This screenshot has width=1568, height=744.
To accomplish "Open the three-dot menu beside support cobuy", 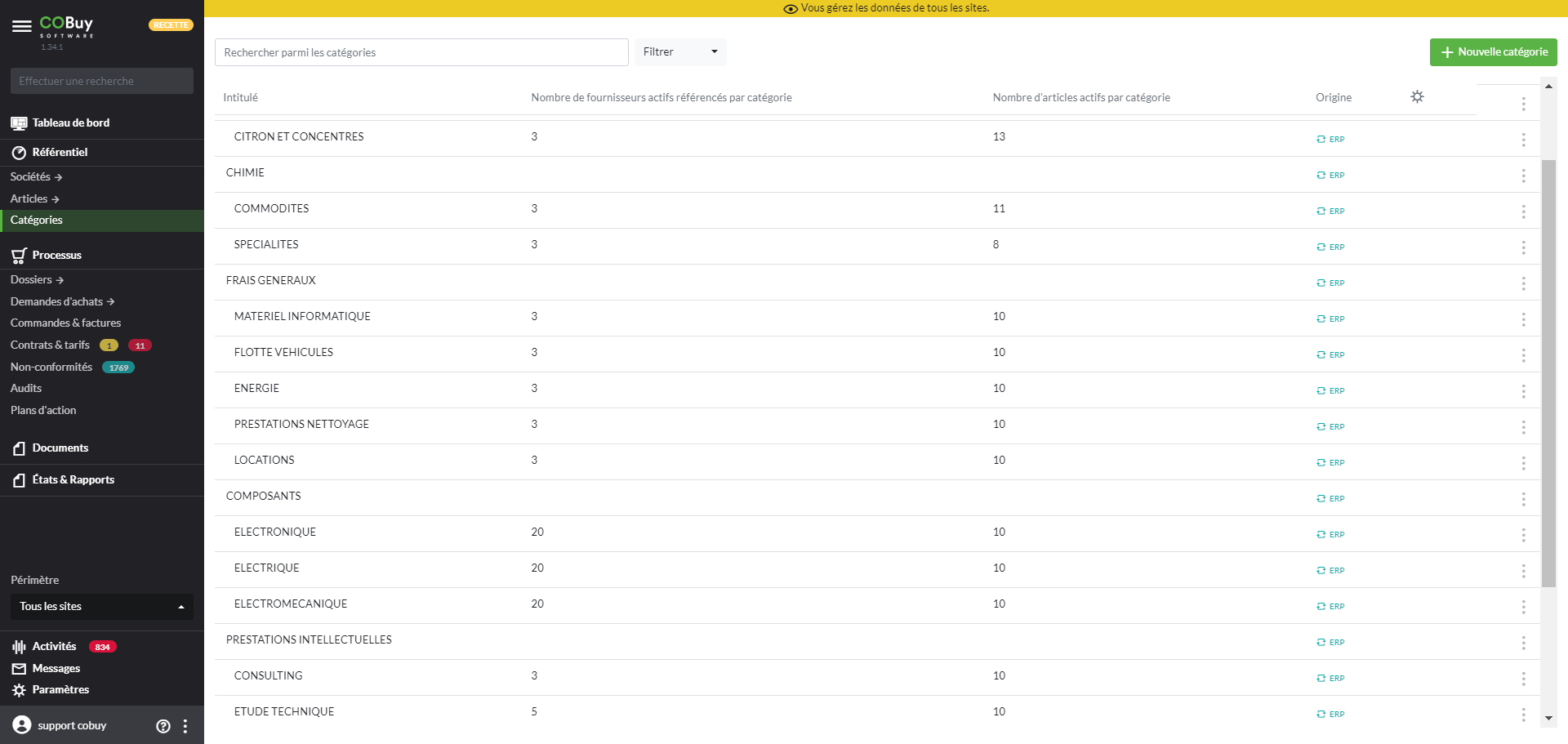I will click(185, 726).
